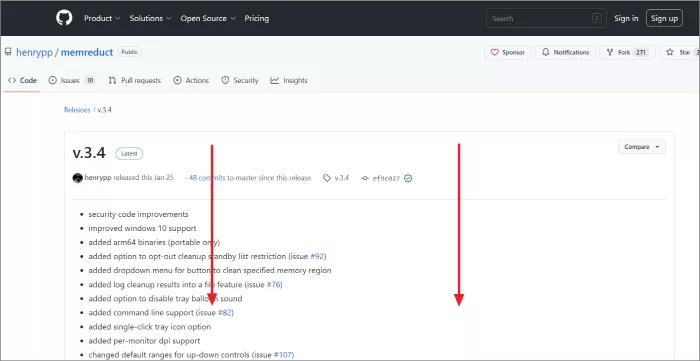Expand the Open Source menu
Image resolution: width=700 pixels, height=361 pixels.
point(208,18)
